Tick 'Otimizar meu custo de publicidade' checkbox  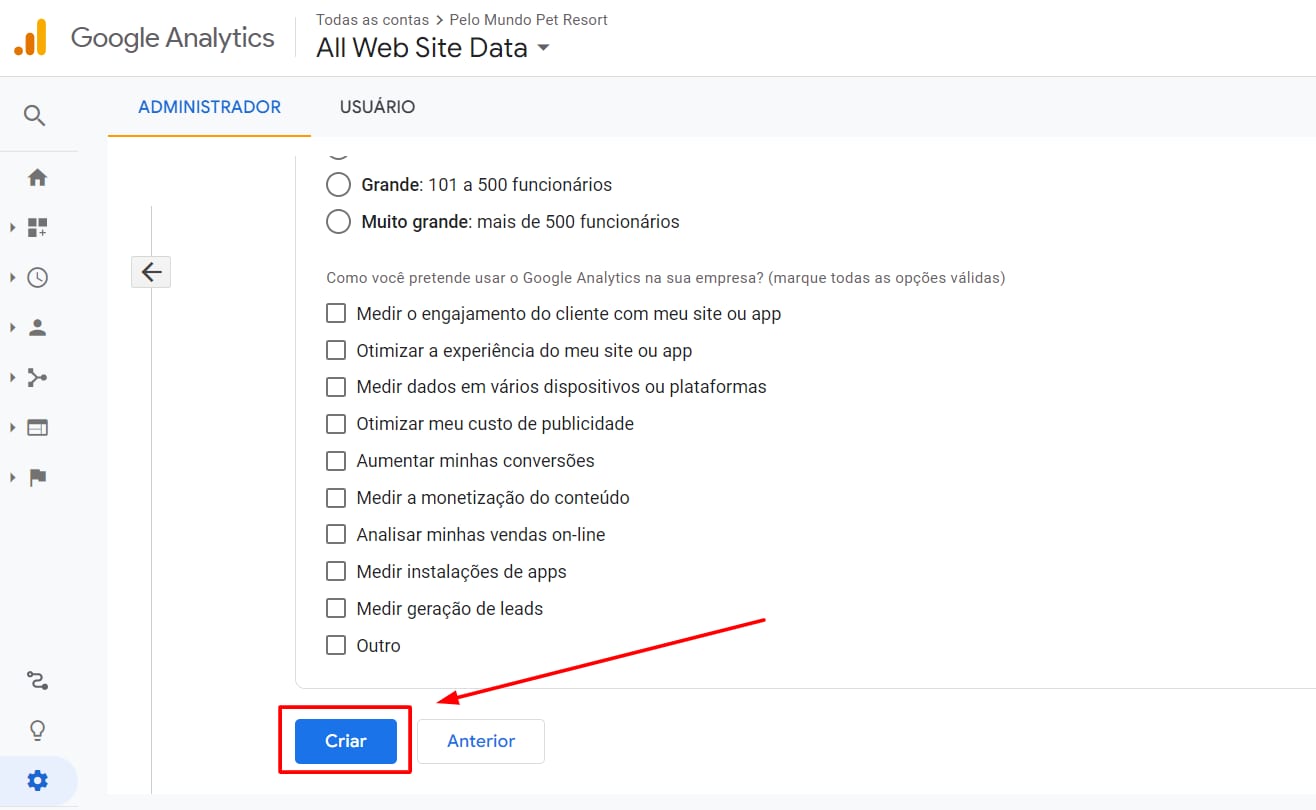(x=336, y=424)
